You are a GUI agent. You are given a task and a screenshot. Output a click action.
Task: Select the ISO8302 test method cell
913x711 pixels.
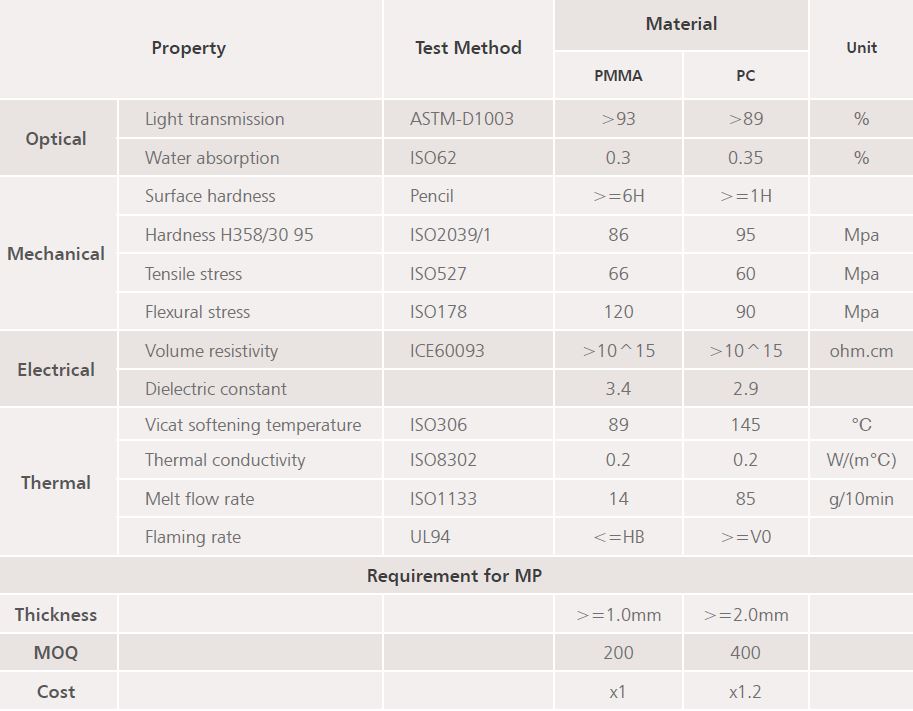coord(444,460)
